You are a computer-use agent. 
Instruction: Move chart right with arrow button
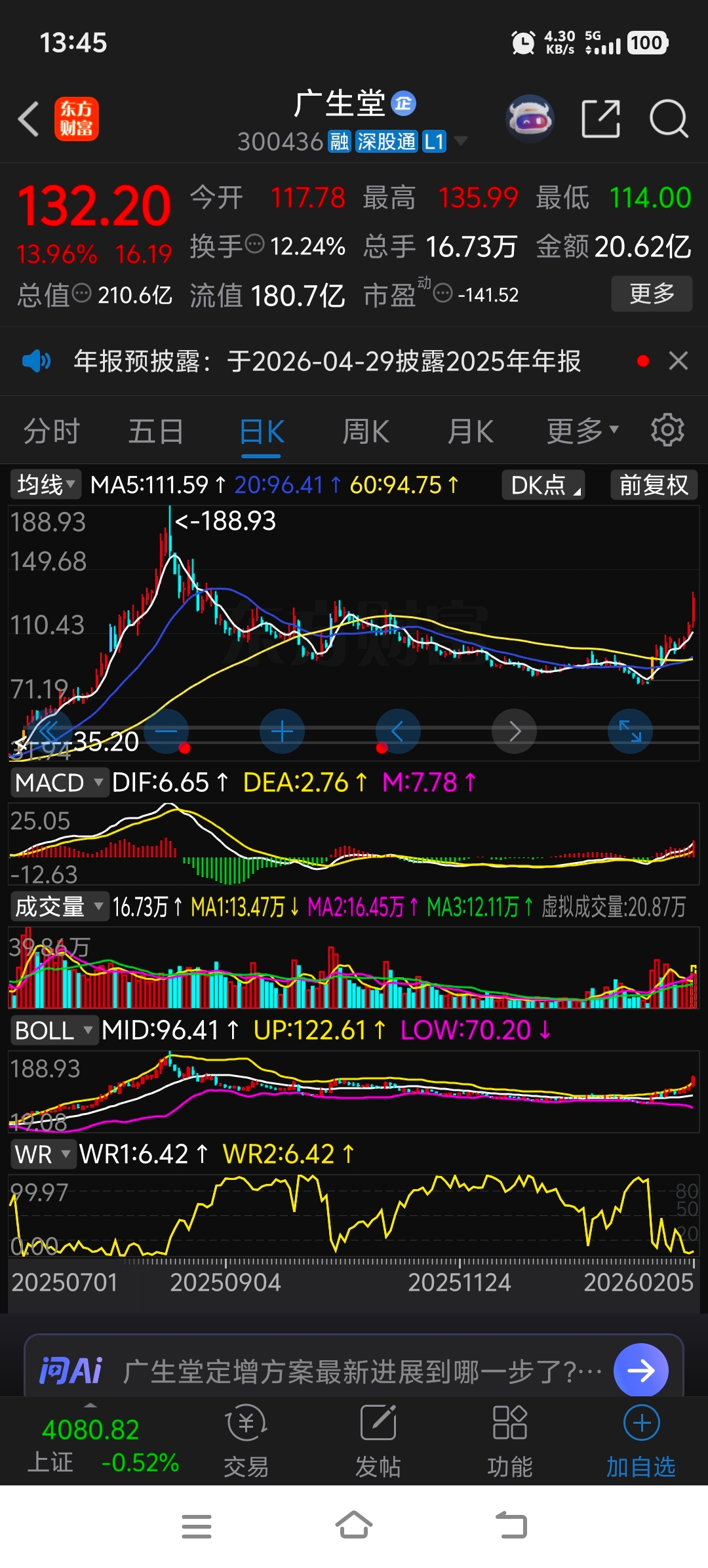515,731
